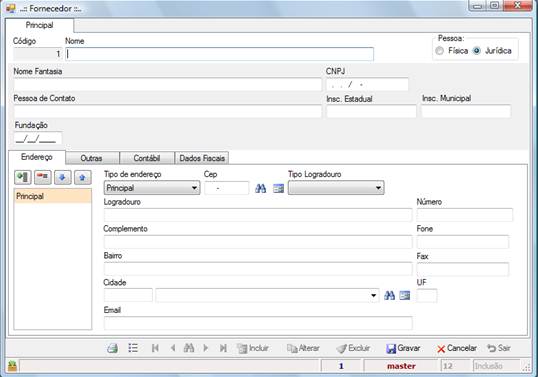The width and height of the screenshot is (538, 377).
Task: Minimize the Fornecedor window
Action: point(478,5)
